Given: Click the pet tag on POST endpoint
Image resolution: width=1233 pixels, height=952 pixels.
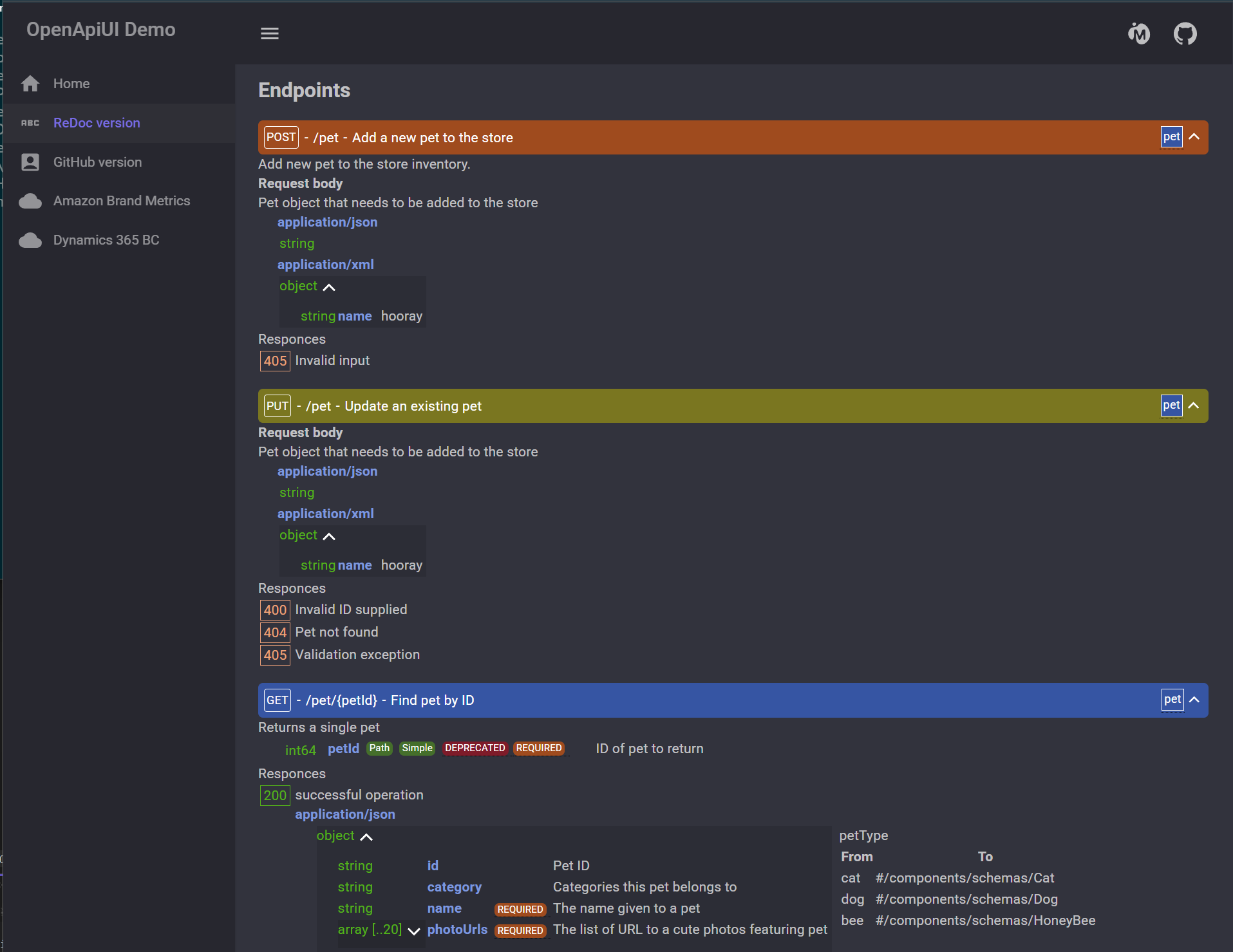Looking at the screenshot, I should [x=1171, y=137].
